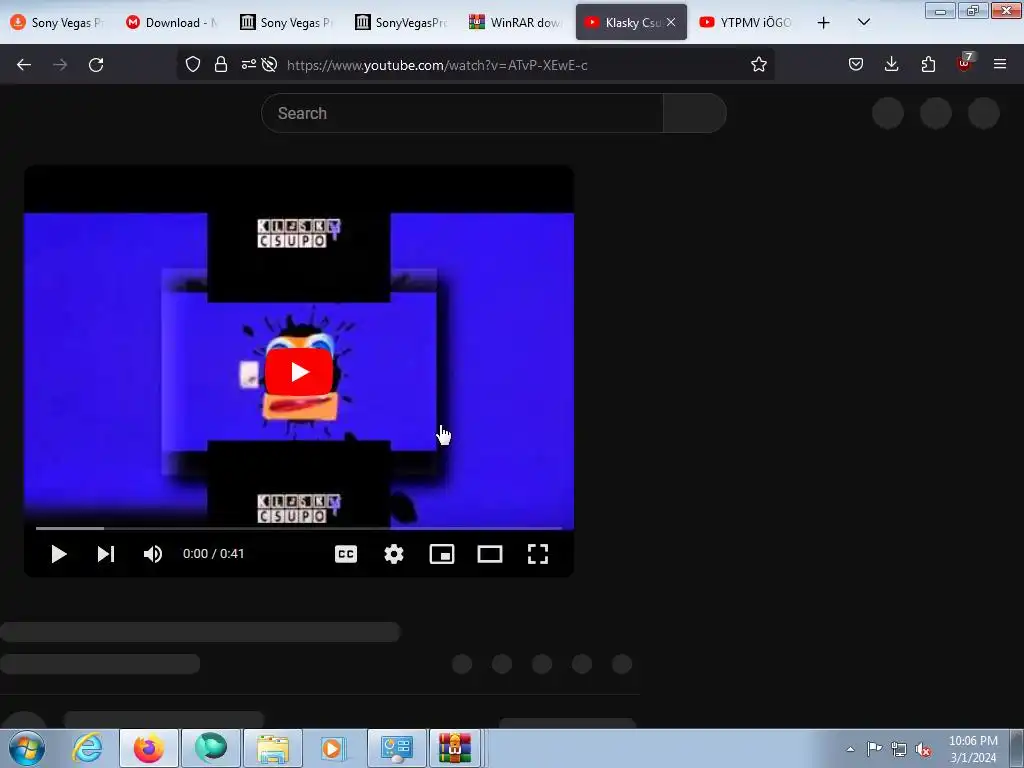
Task: Reload the current YouTube page
Action: (x=96, y=65)
